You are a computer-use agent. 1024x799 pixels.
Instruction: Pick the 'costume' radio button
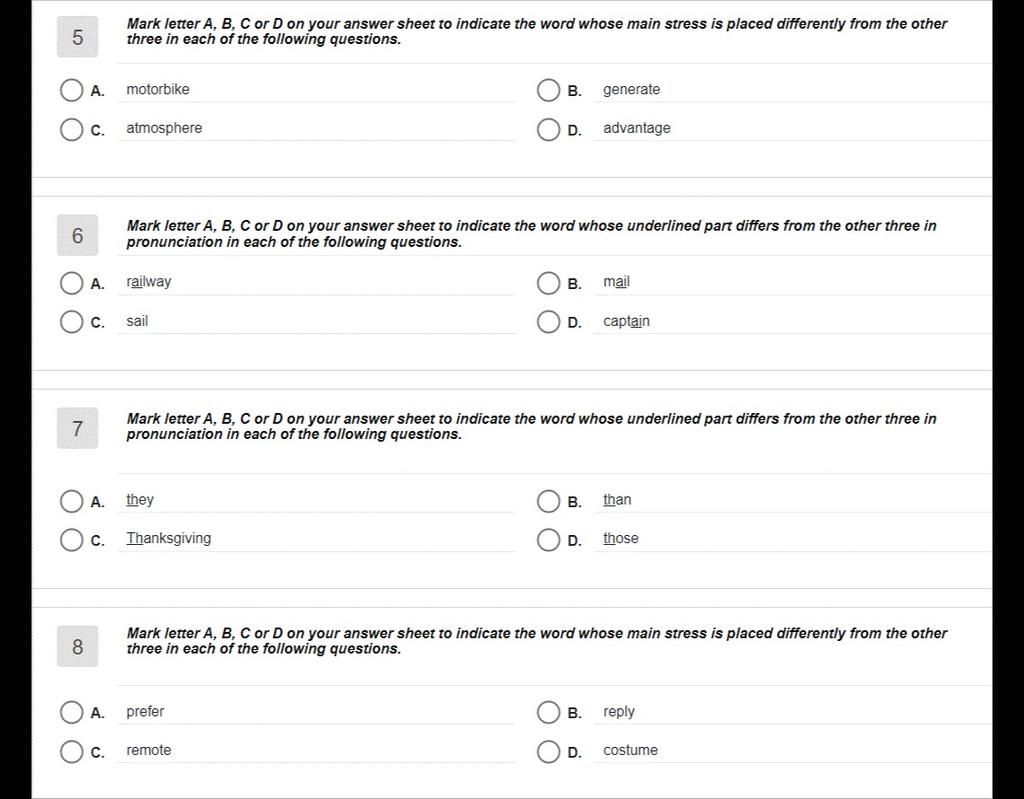[x=548, y=751]
